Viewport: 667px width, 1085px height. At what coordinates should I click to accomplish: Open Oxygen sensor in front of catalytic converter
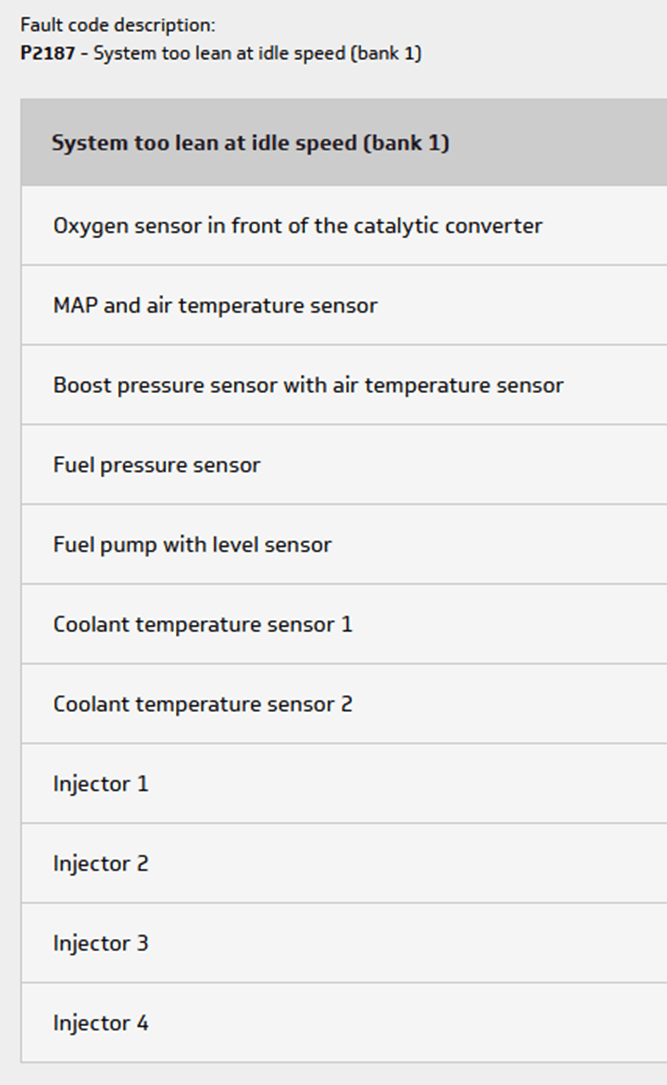(x=344, y=226)
